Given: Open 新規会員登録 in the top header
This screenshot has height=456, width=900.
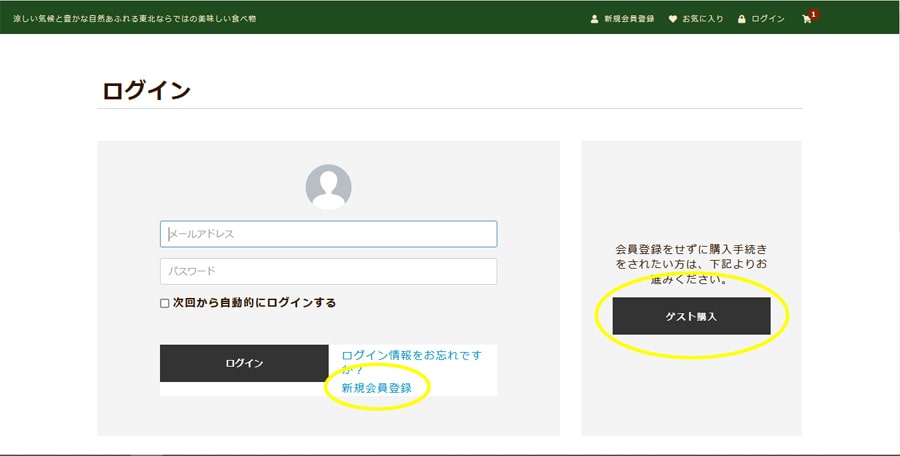Looking at the screenshot, I should (x=629, y=19).
